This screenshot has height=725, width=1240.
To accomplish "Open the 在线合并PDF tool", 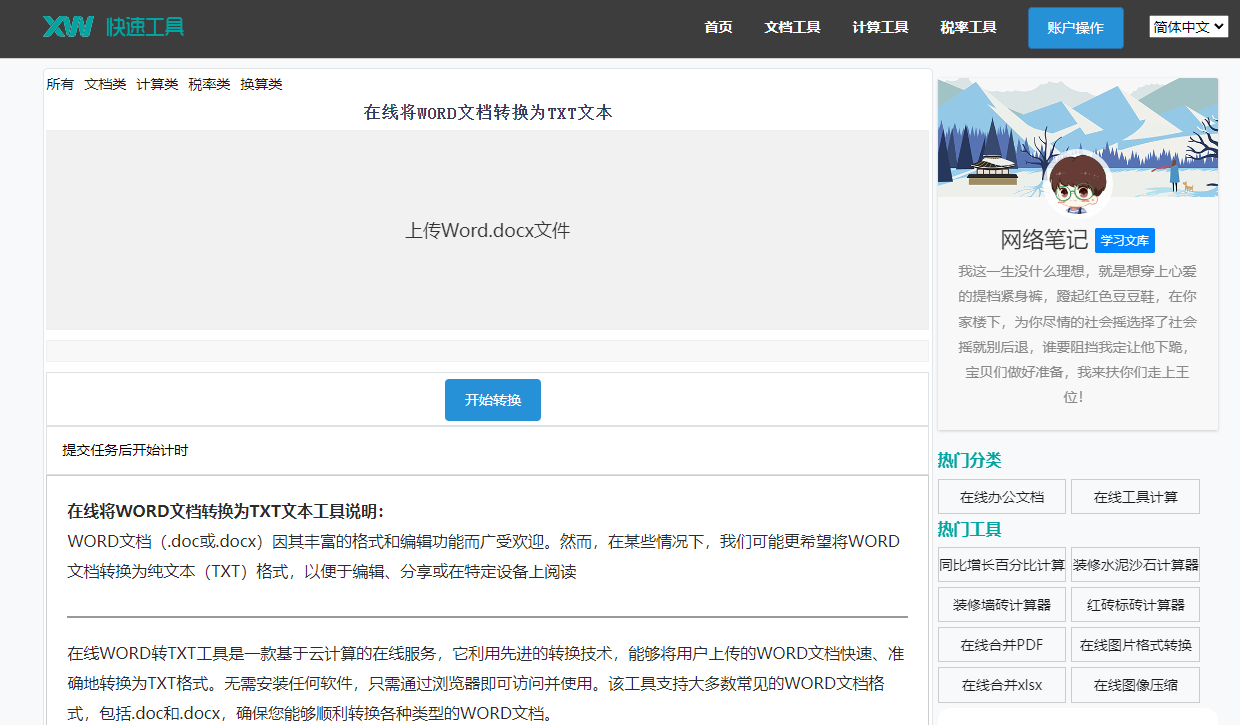I will (1002, 645).
